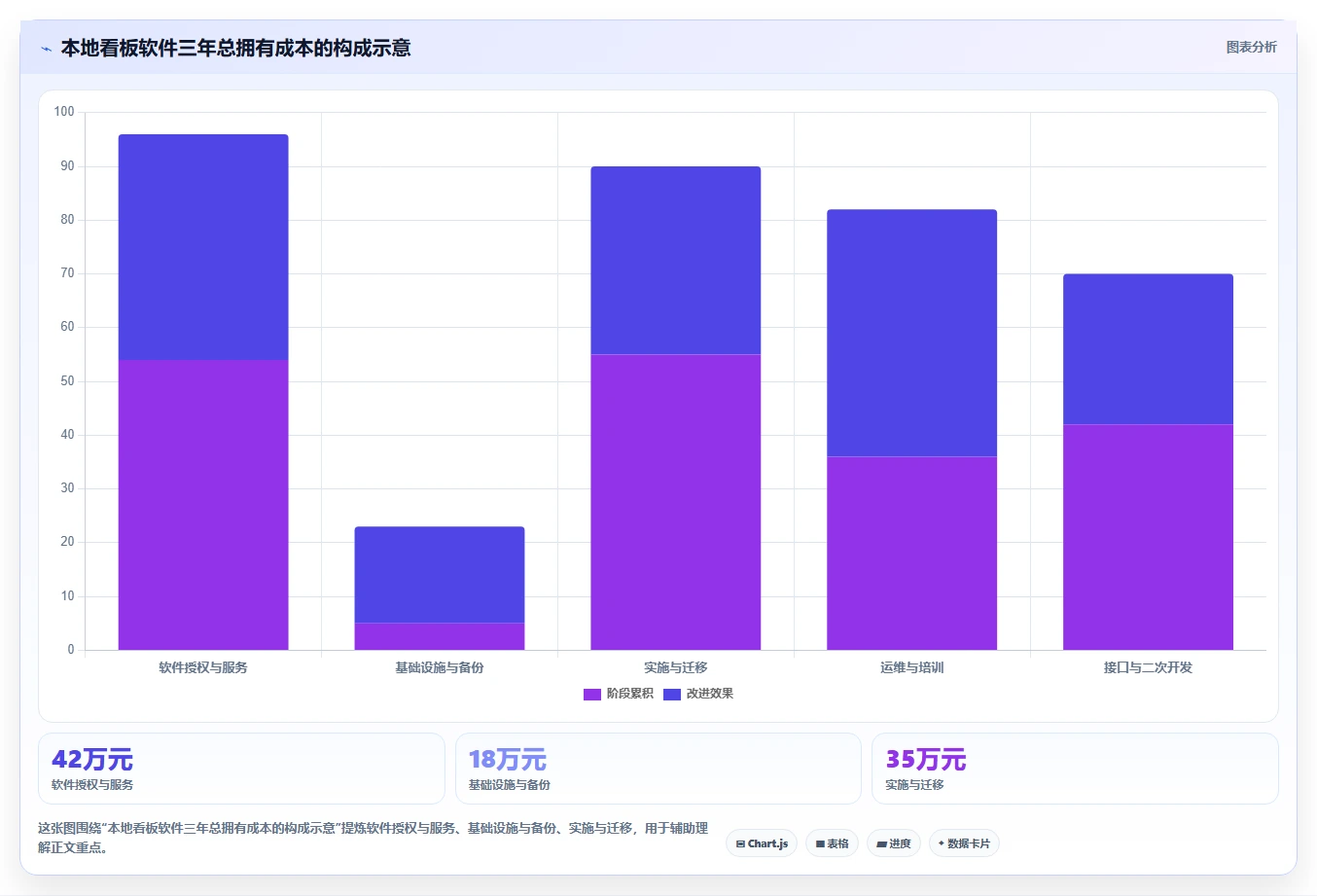Click the blue 基础设施与备份 bar segment
The image size is (1317, 896).
(x=440, y=575)
